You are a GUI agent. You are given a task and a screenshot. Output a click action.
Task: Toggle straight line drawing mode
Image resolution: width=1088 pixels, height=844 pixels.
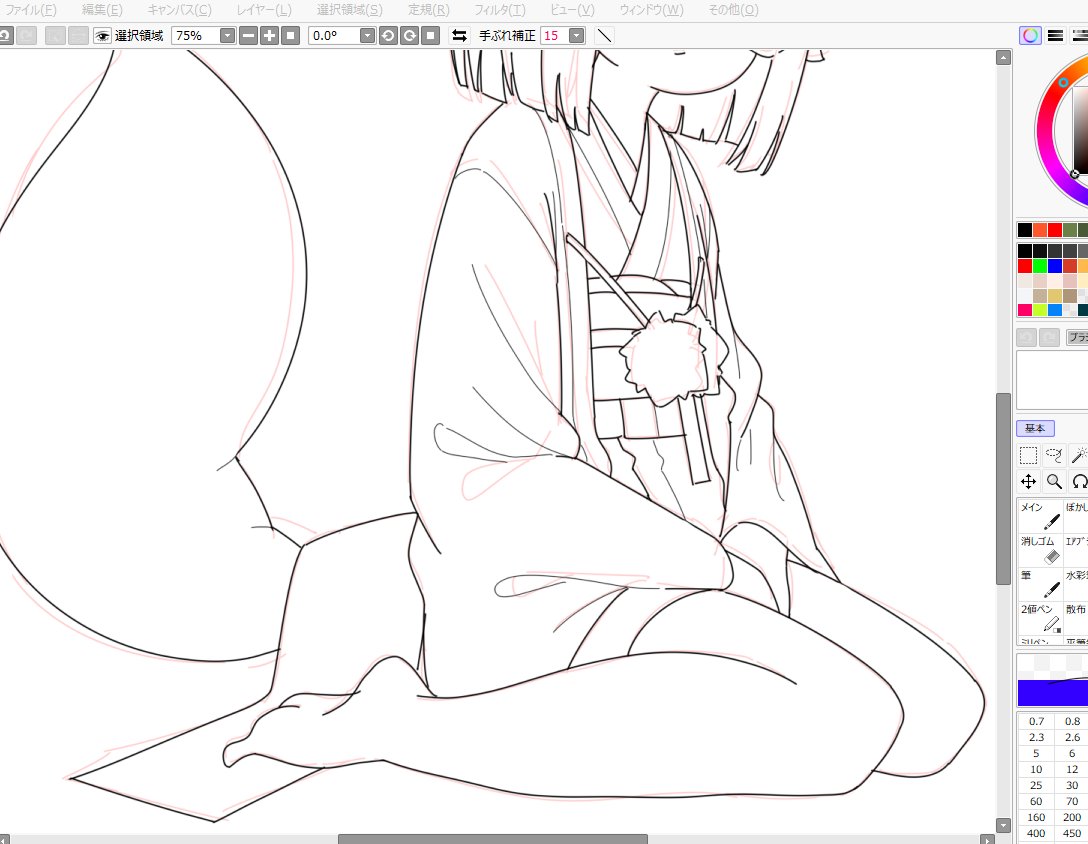[x=604, y=36]
